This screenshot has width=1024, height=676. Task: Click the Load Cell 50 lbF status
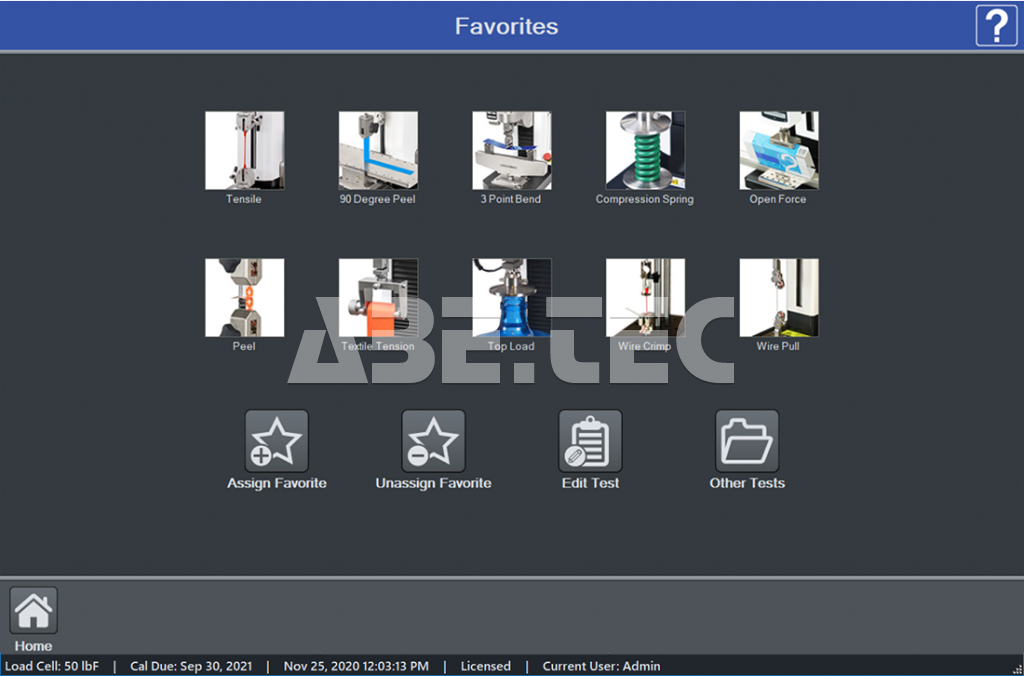pyautogui.click(x=52, y=666)
